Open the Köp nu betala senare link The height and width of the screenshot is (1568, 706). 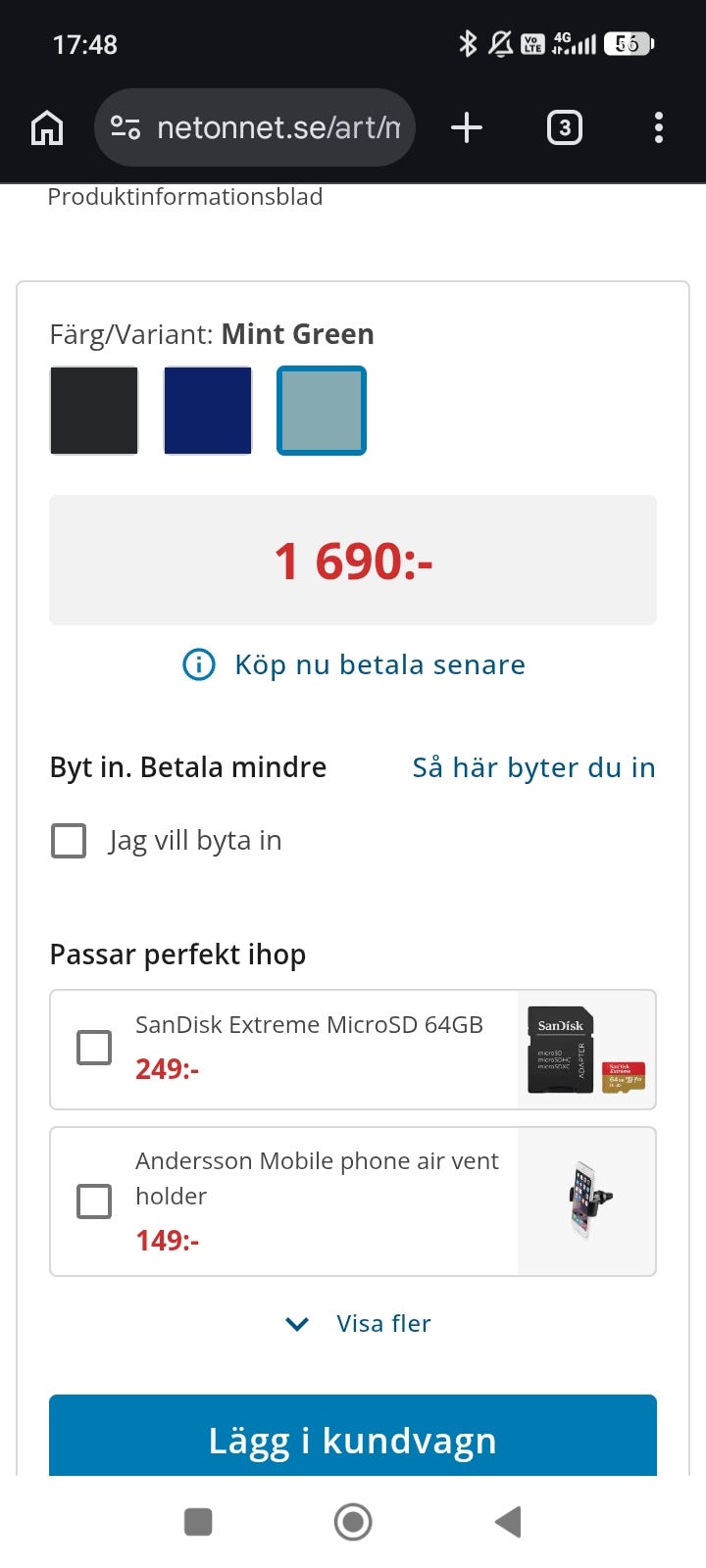point(379,665)
